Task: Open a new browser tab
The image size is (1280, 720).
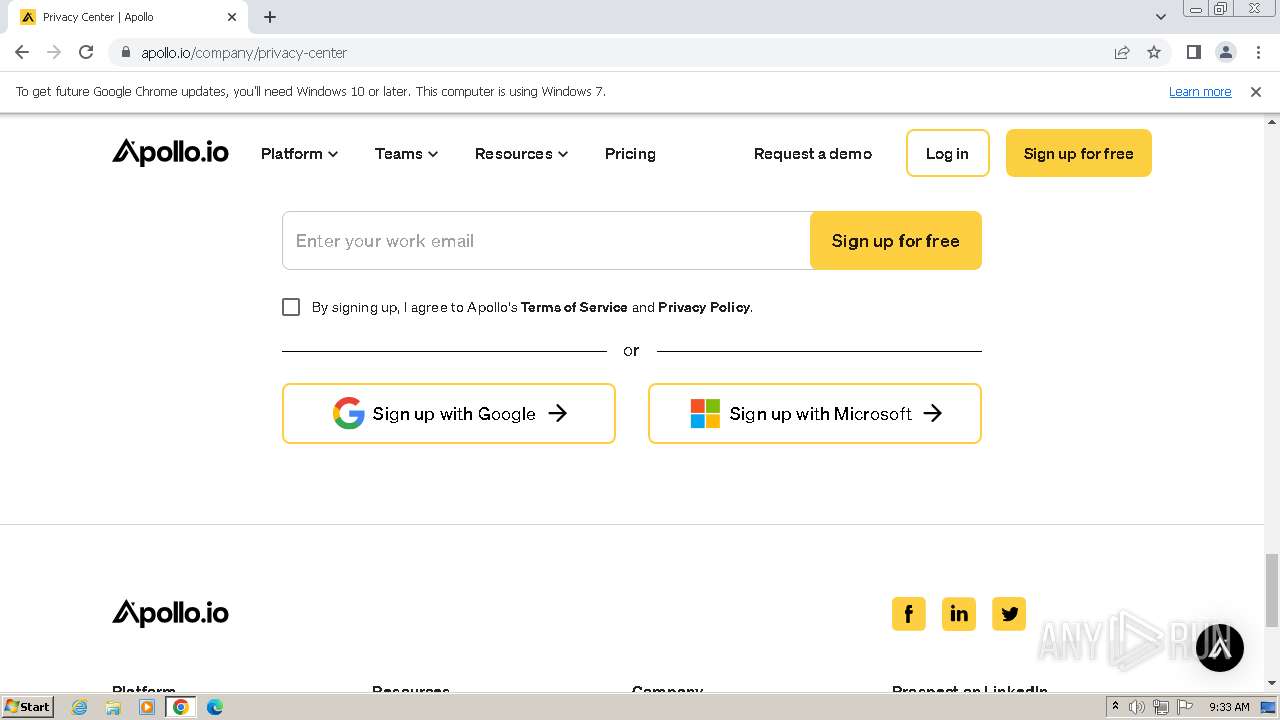Action: [270, 17]
